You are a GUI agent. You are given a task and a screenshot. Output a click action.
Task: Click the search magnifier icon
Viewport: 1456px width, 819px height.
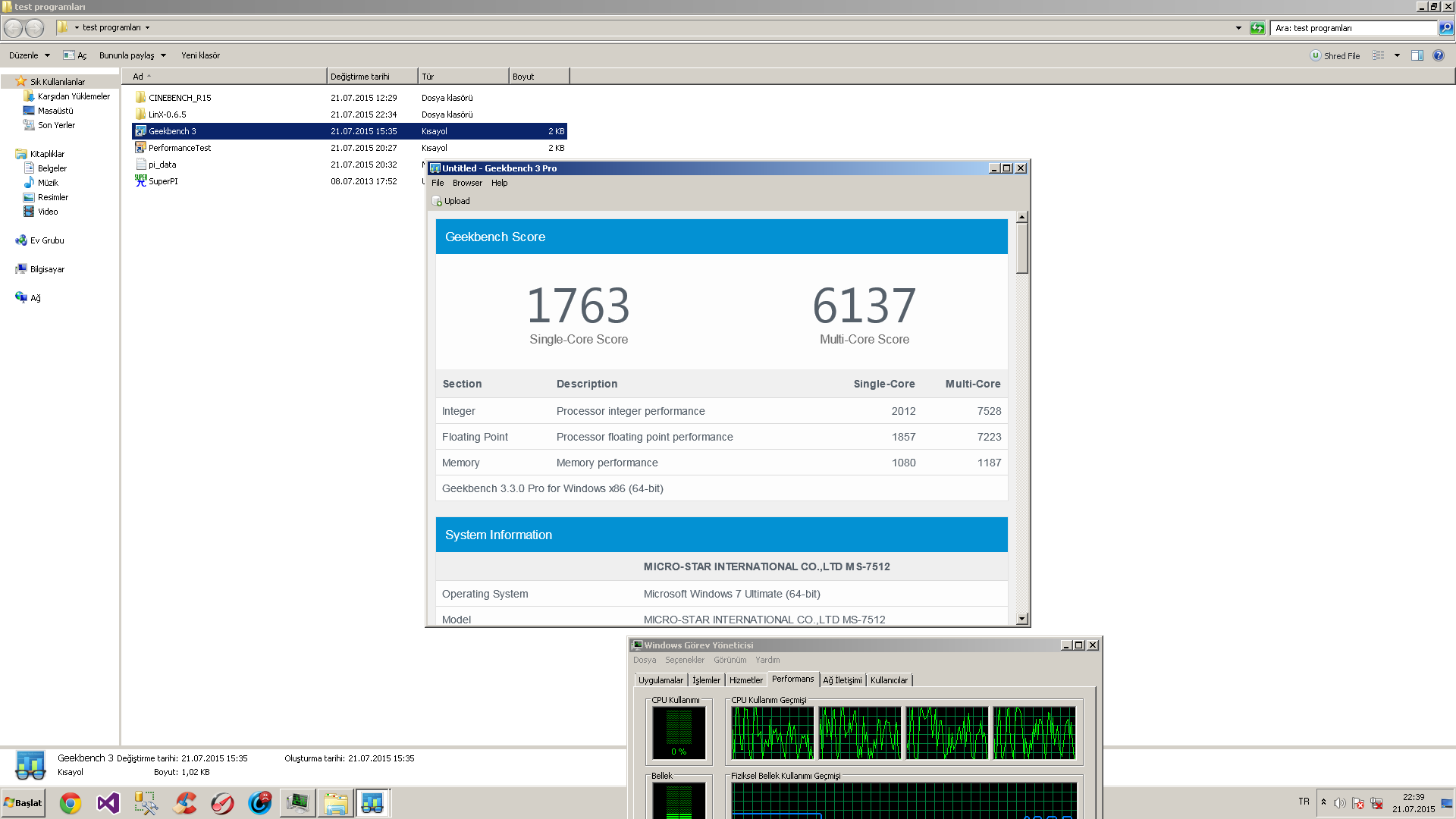[x=1446, y=28]
